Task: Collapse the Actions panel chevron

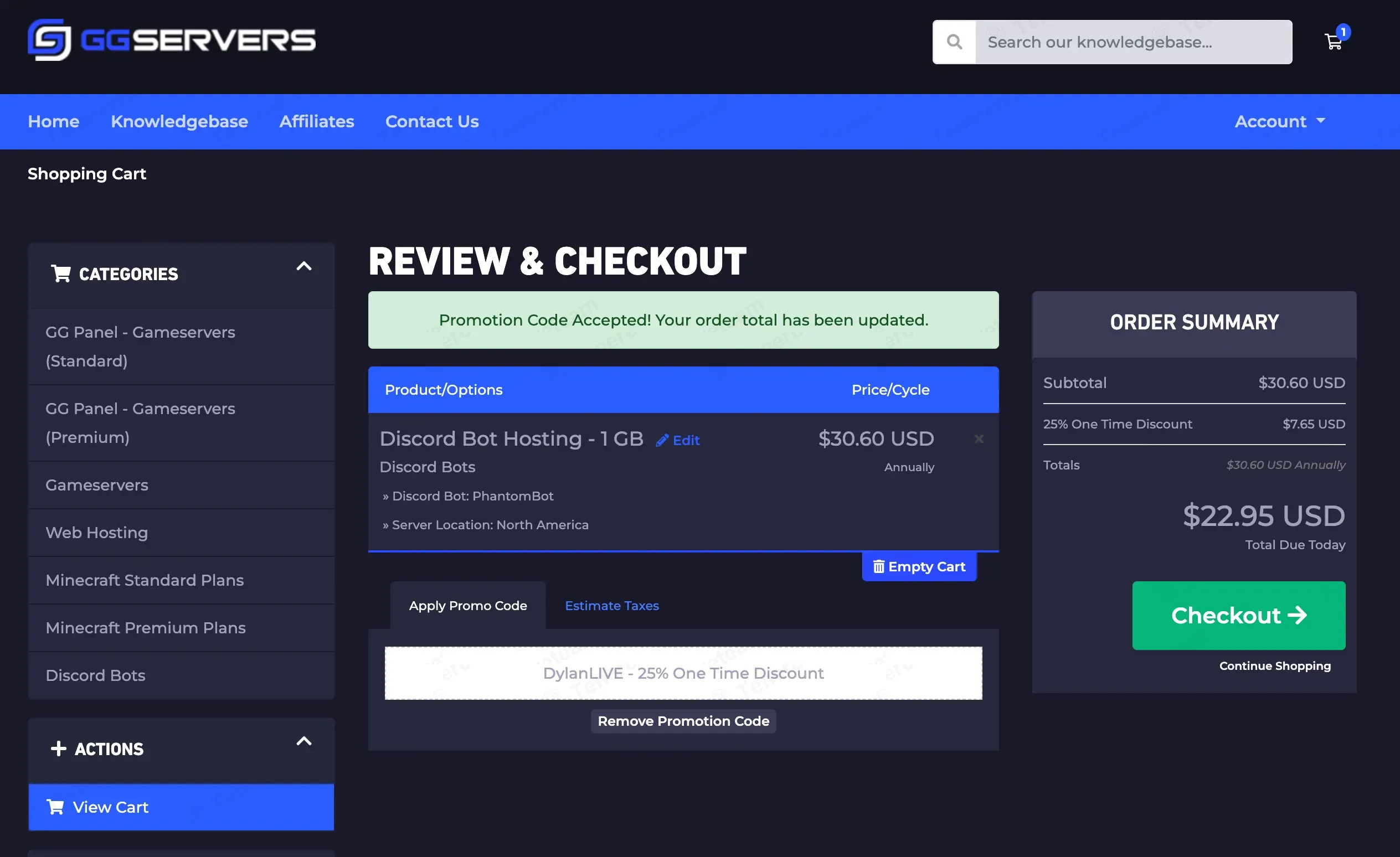Action: [x=304, y=741]
